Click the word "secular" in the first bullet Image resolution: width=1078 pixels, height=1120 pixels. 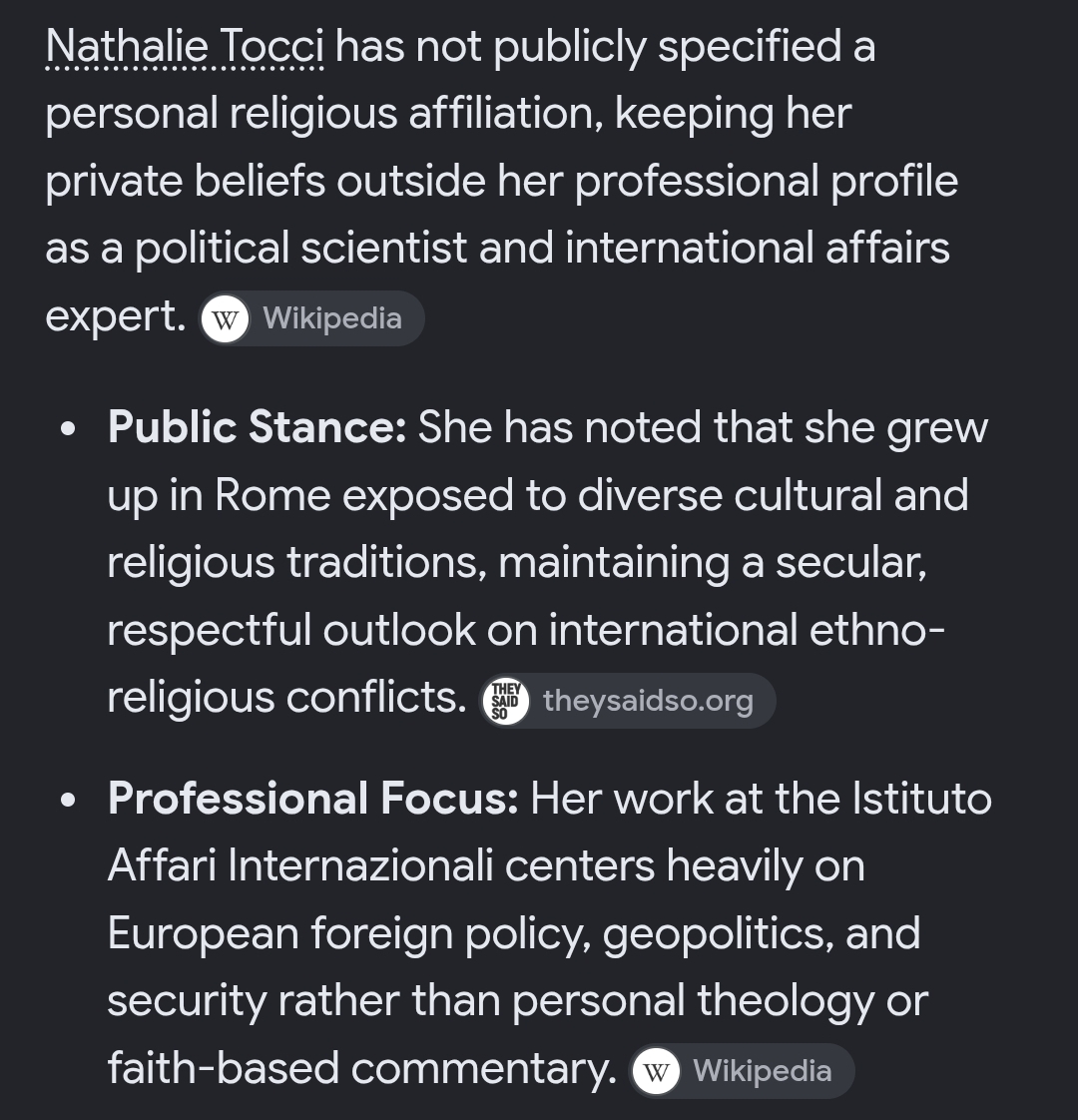click(850, 563)
